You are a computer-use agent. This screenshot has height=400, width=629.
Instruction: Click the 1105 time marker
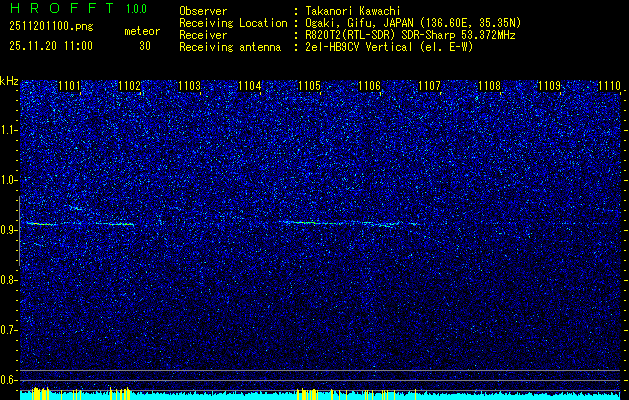[309, 86]
